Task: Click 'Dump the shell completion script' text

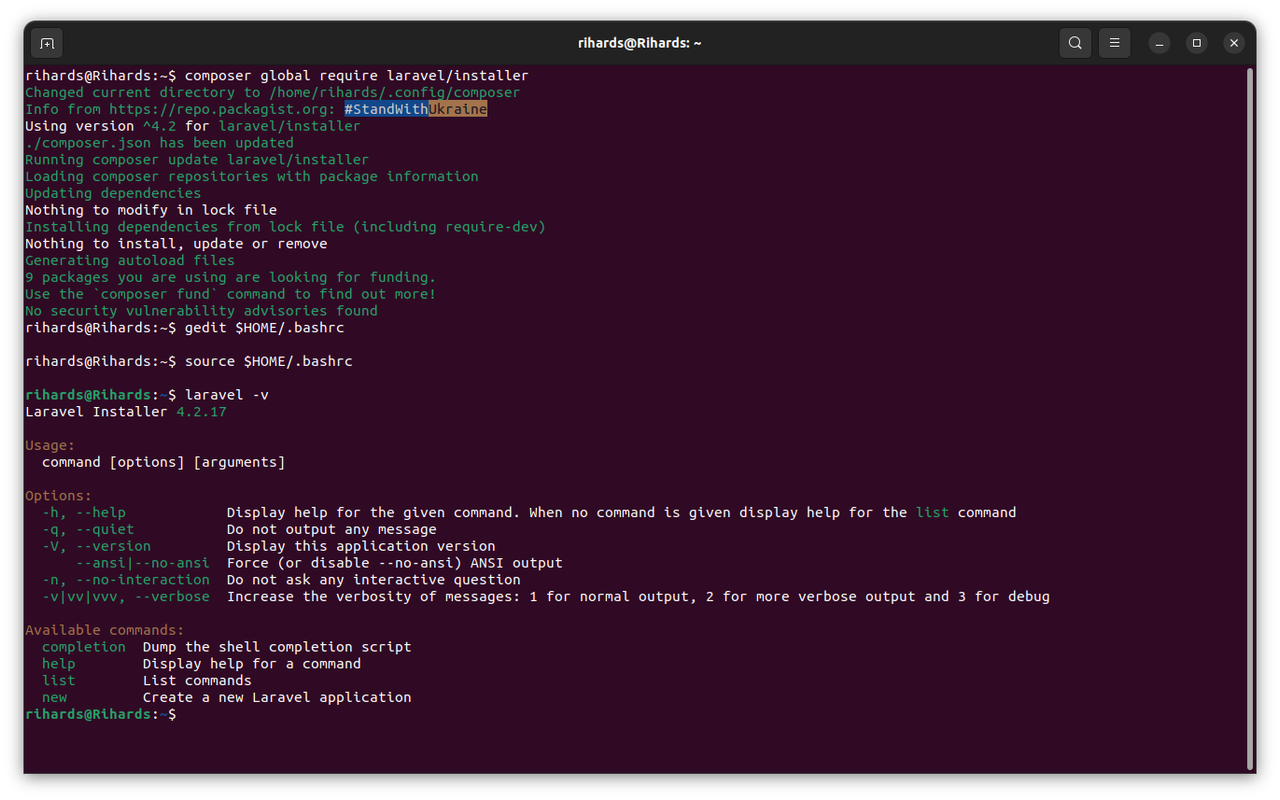Action: [x=277, y=647]
